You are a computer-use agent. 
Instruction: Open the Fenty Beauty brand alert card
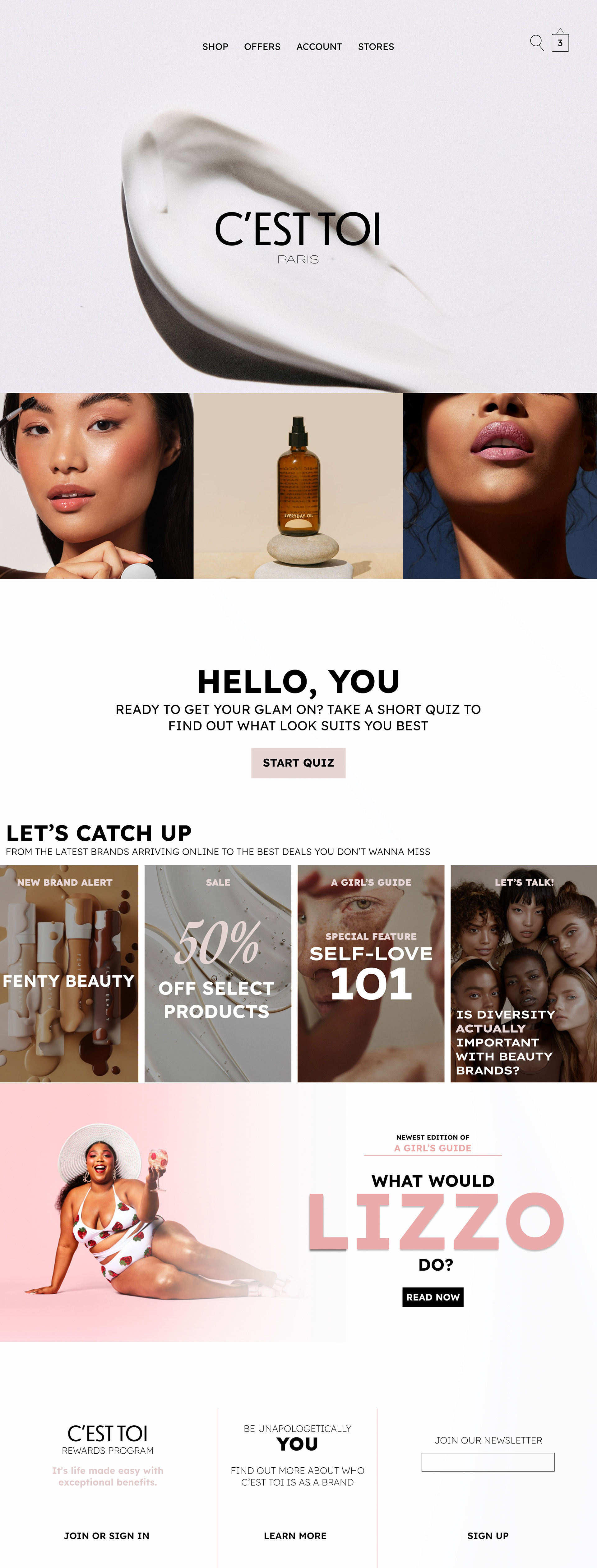point(69,973)
